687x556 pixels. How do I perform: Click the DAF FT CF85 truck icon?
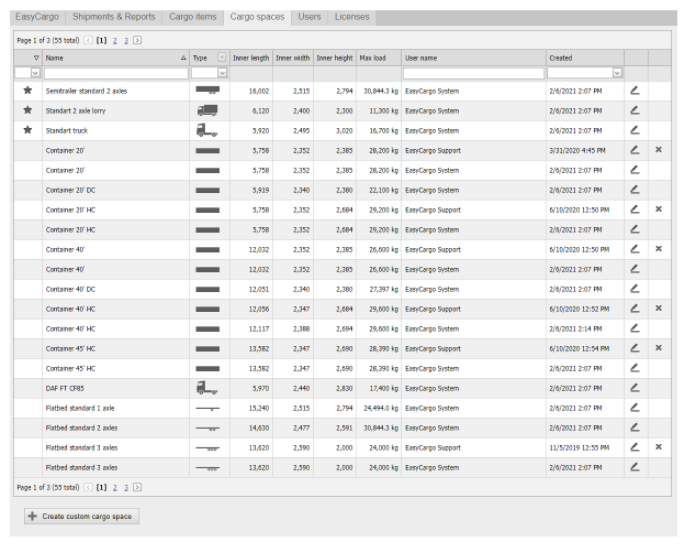207,388
